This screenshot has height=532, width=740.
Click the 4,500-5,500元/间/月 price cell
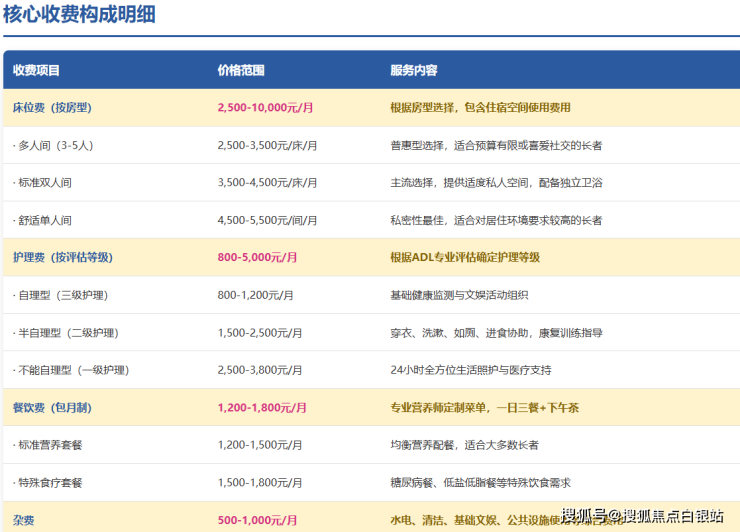(267, 220)
